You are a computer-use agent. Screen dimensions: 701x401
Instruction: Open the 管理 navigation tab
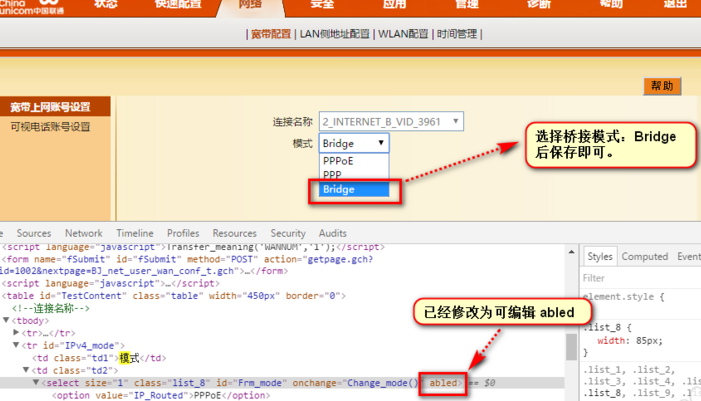(467, 4)
